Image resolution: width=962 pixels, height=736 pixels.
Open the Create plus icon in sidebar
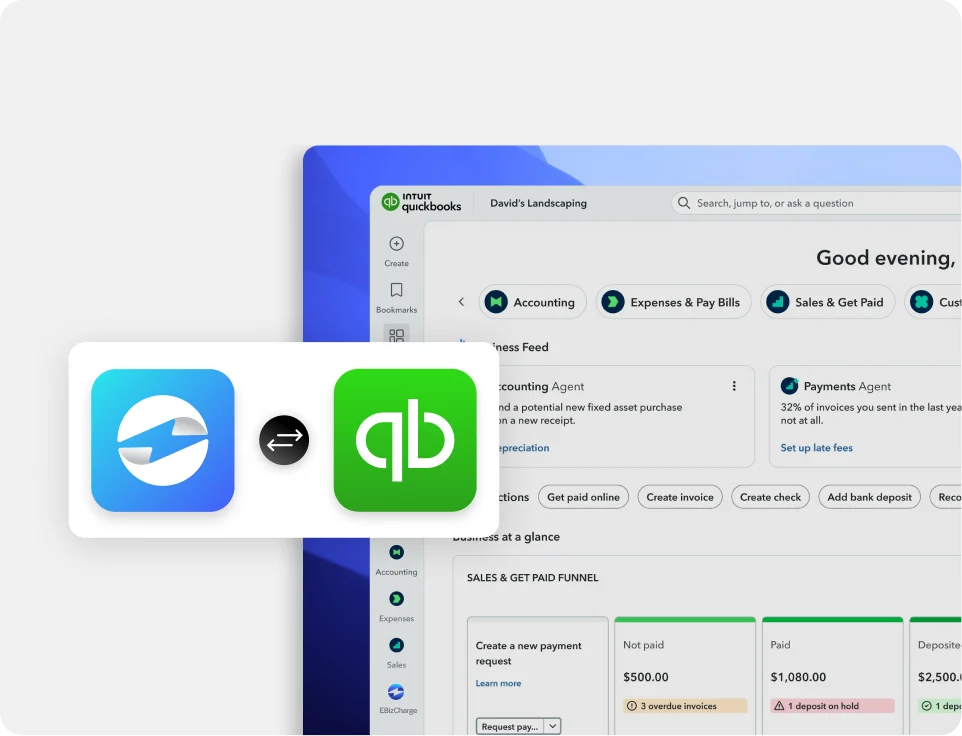pos(396,243)
